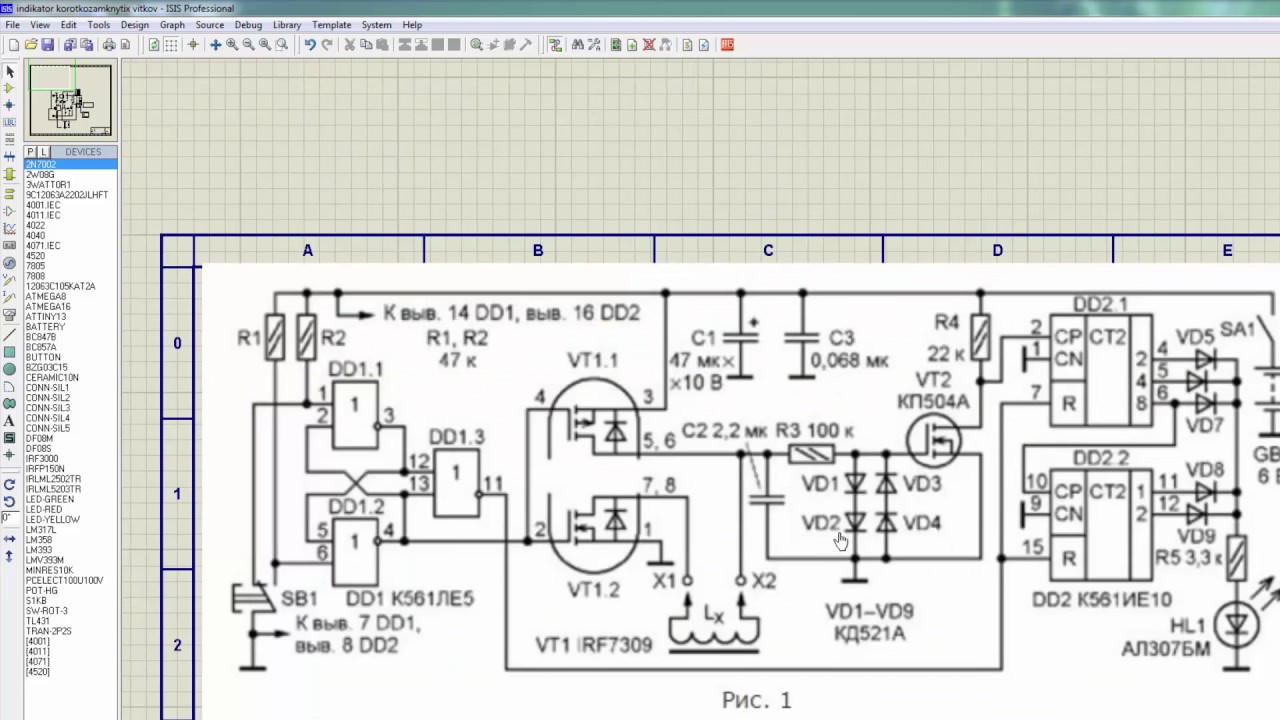Viewport: 1280px width, 720px height.
Task: Select the Component Mode tool
Action: 10,88
